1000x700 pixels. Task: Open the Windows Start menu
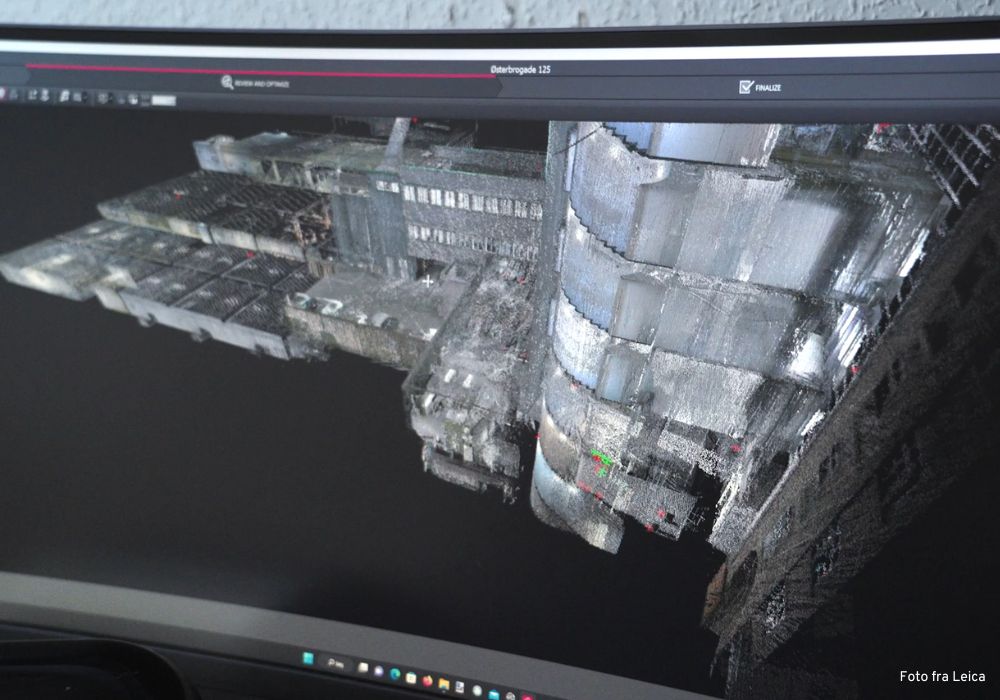[308, 659]
